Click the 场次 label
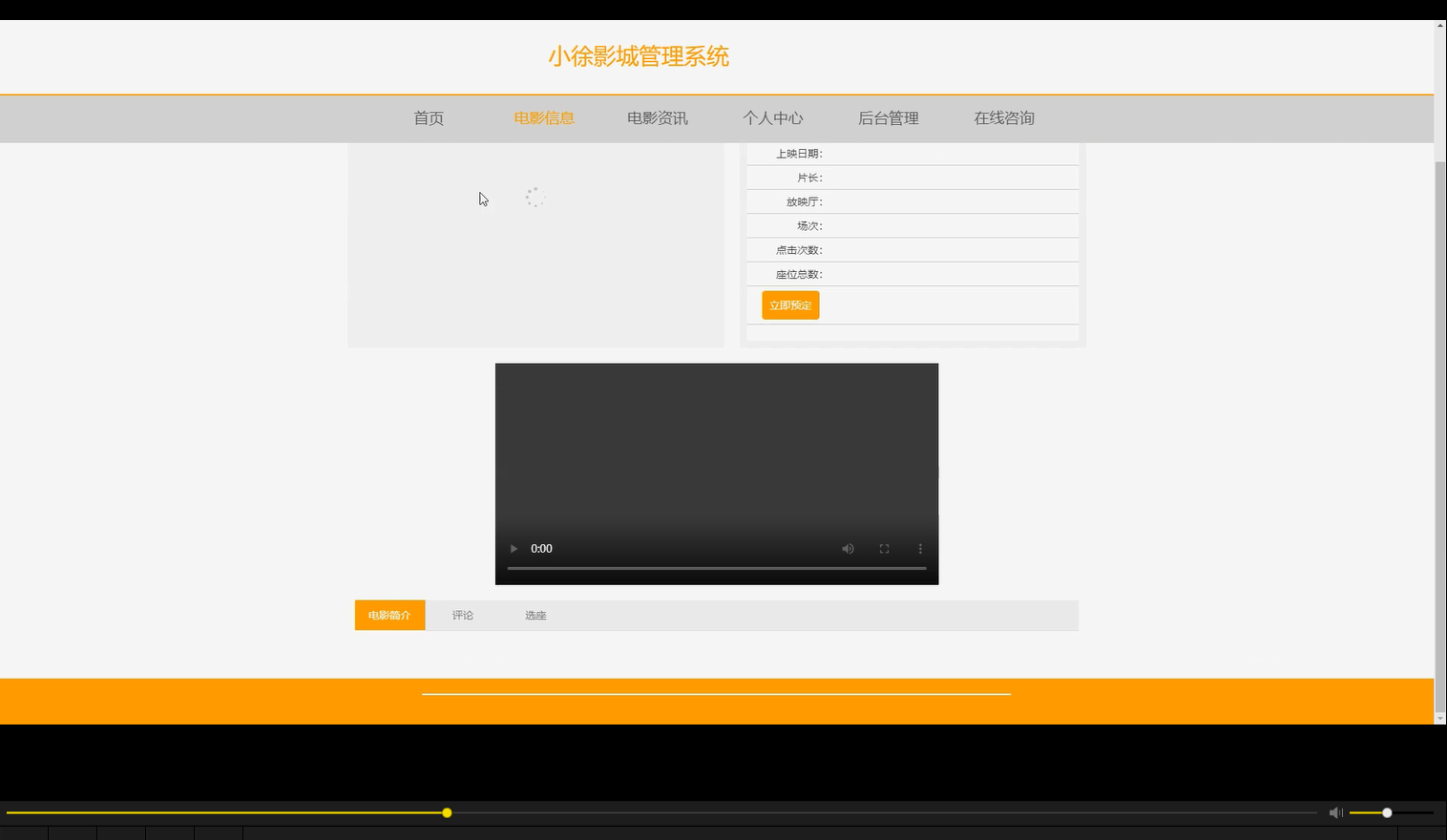 click(x=809, y=226)
